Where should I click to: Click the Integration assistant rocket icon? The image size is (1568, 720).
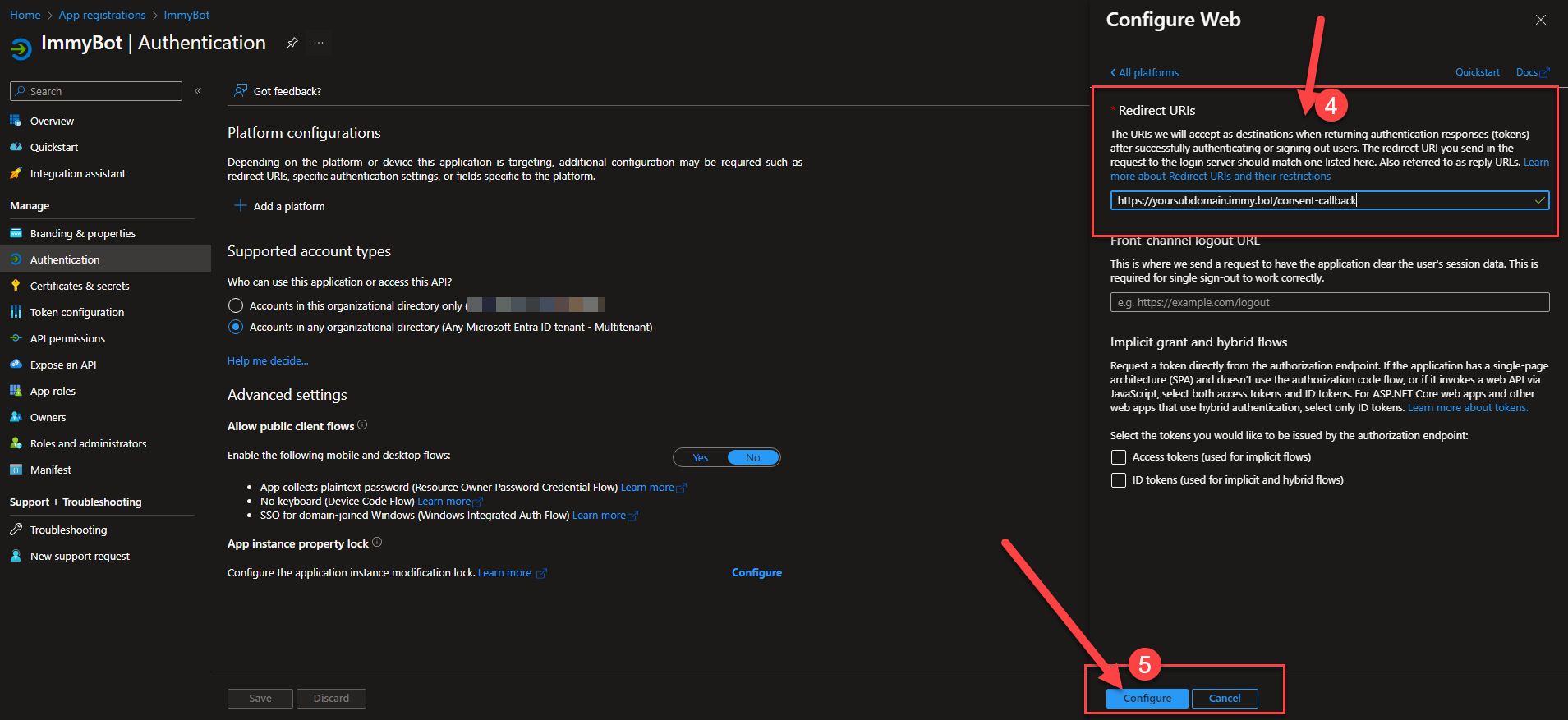(16, 173)
